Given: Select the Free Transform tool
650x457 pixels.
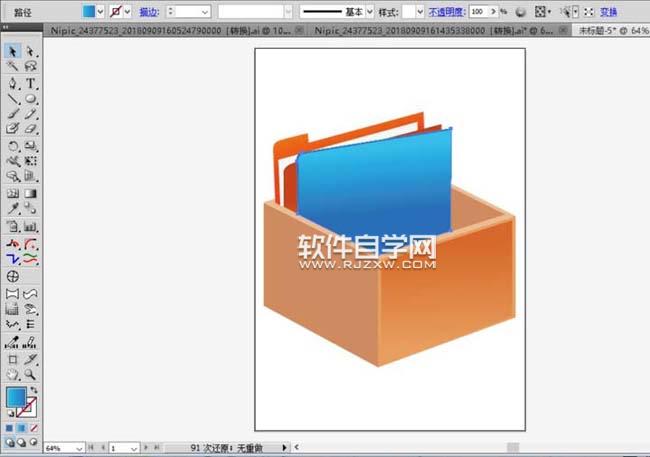Looking at the screenshot, I should pyautogui.click(x=30, y=161).
